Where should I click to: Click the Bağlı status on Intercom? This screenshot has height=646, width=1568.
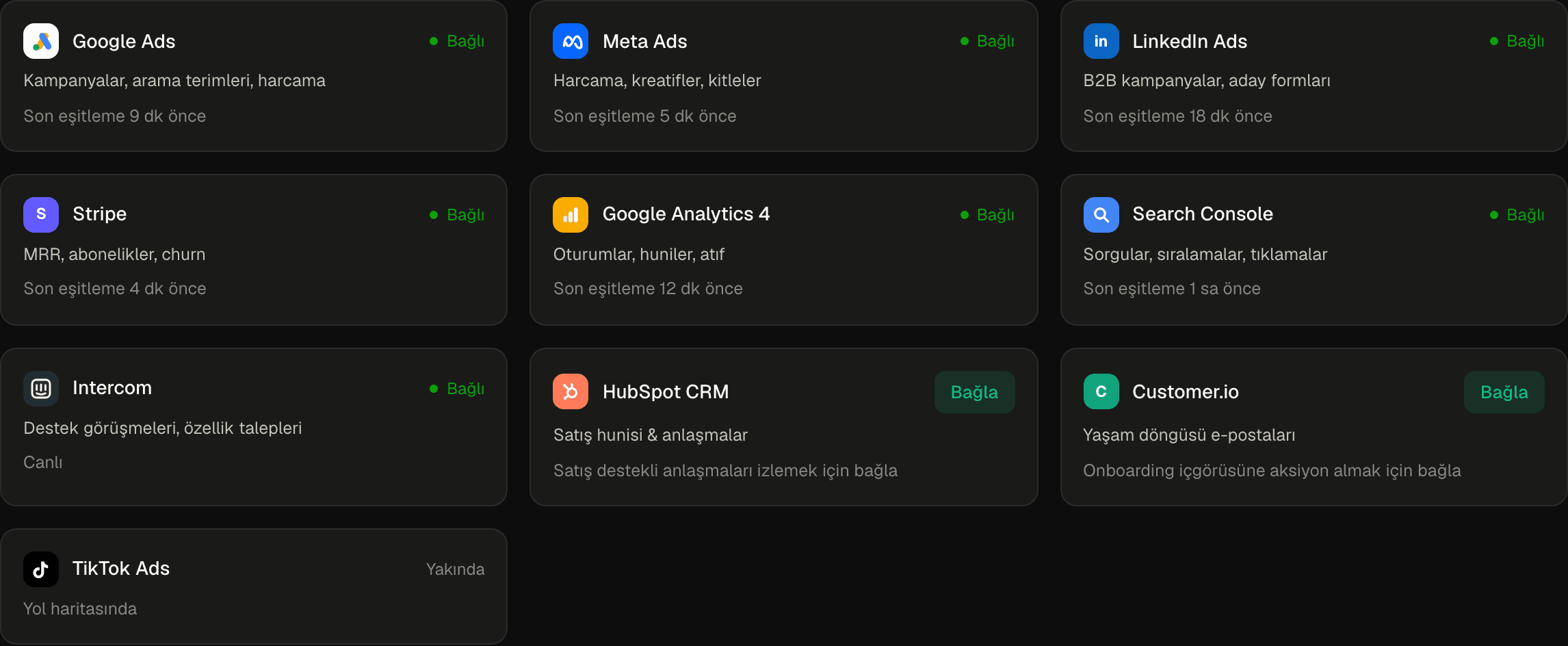[x=457, y=389]
